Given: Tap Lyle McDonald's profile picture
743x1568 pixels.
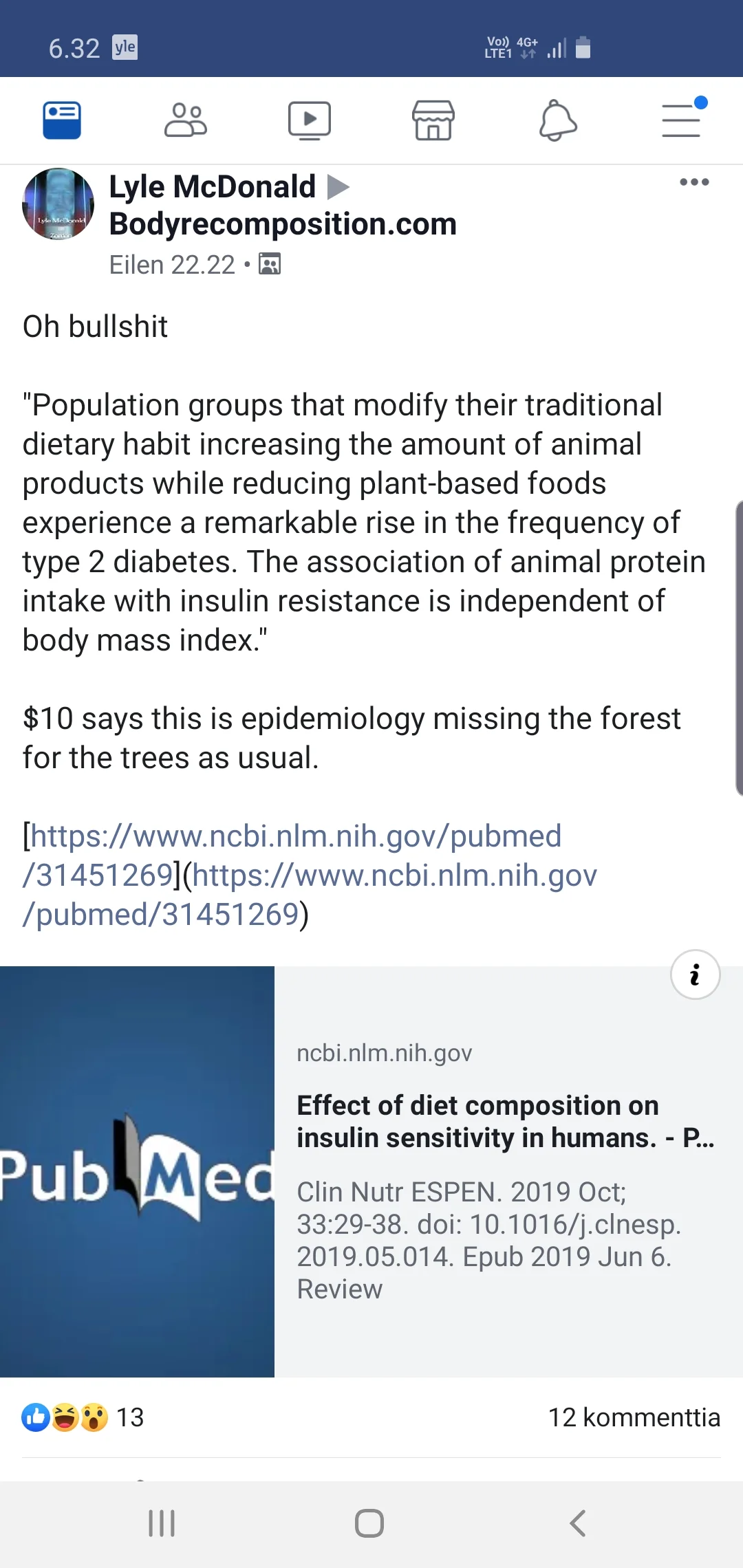Looking at the screenshot, I should 58,204.
